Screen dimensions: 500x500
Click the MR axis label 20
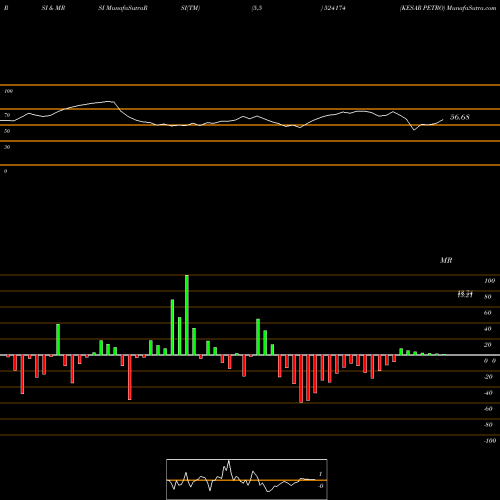(x=488, y=345)
